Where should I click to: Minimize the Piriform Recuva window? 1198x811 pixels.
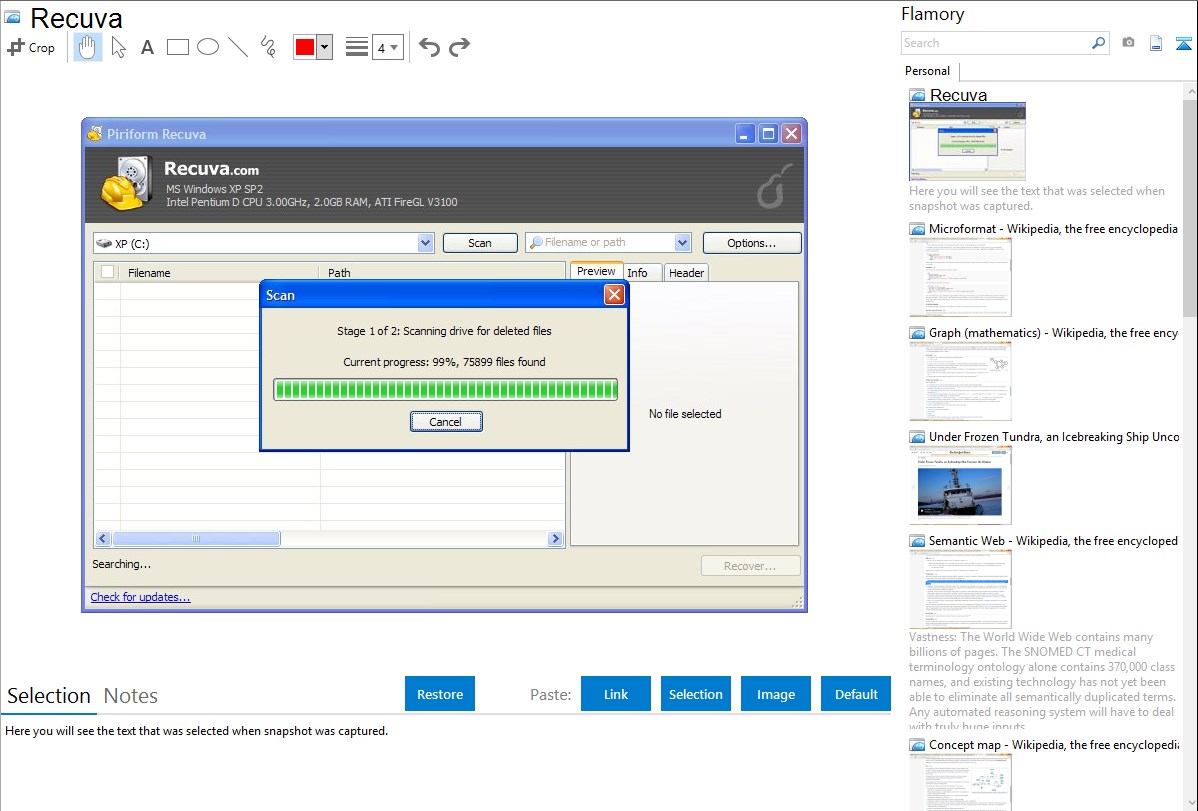pyautogui.click(x=745, y=134)
